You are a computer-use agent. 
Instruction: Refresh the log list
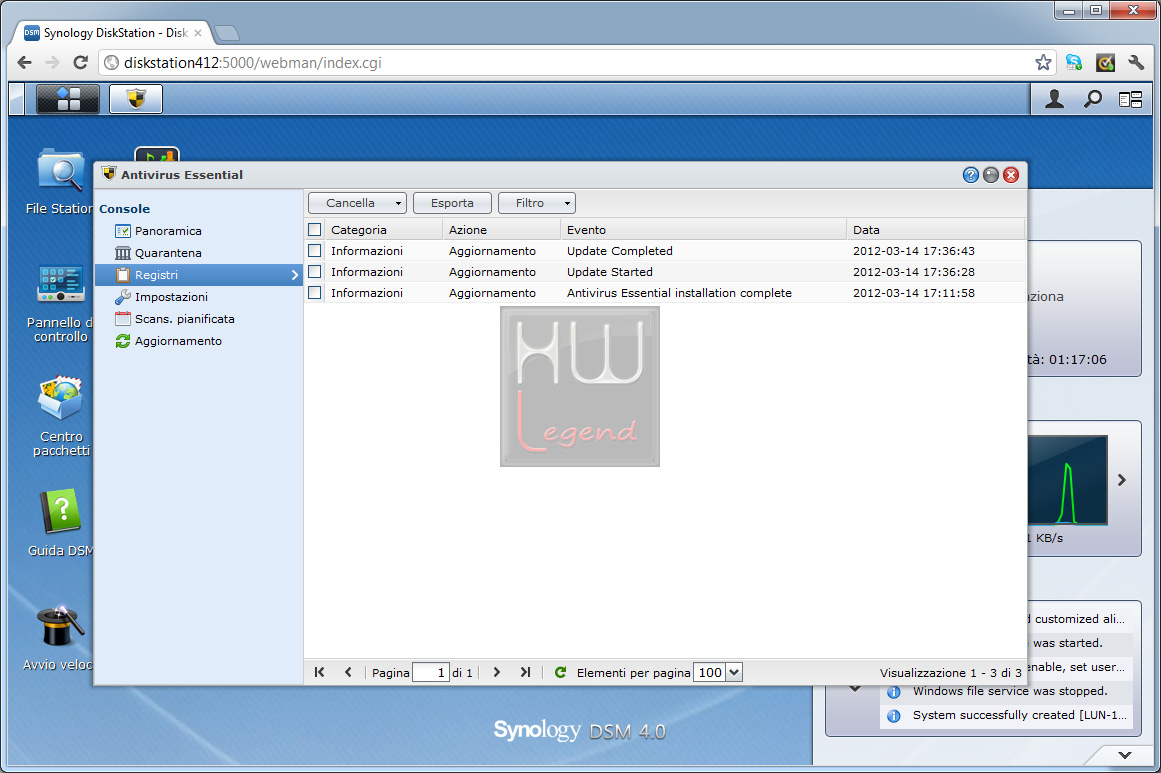[561, 672]
